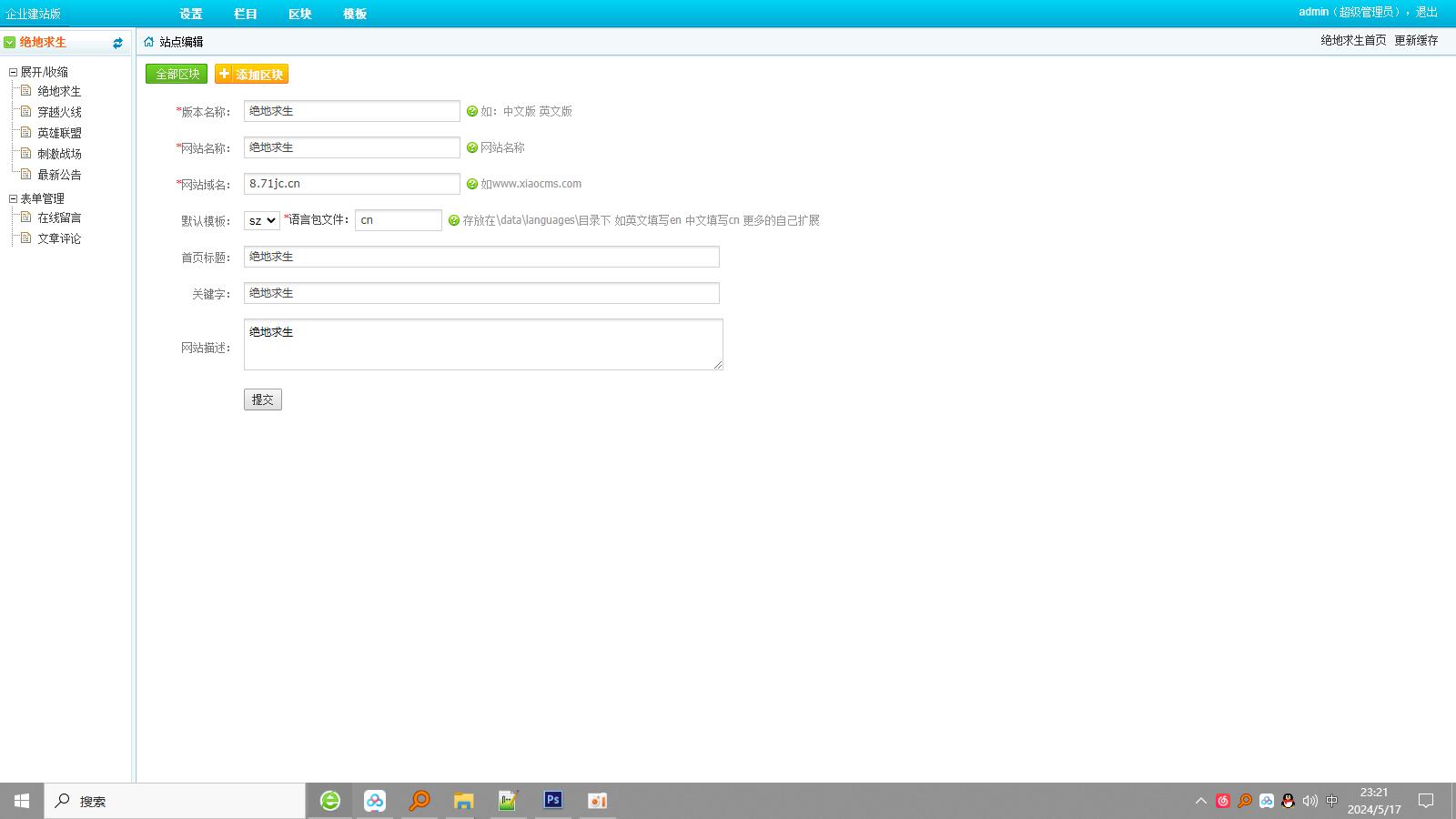Click the QQ penguin tray icon
Viewport: 1456px width, 819px height.
pos(1288,801)
